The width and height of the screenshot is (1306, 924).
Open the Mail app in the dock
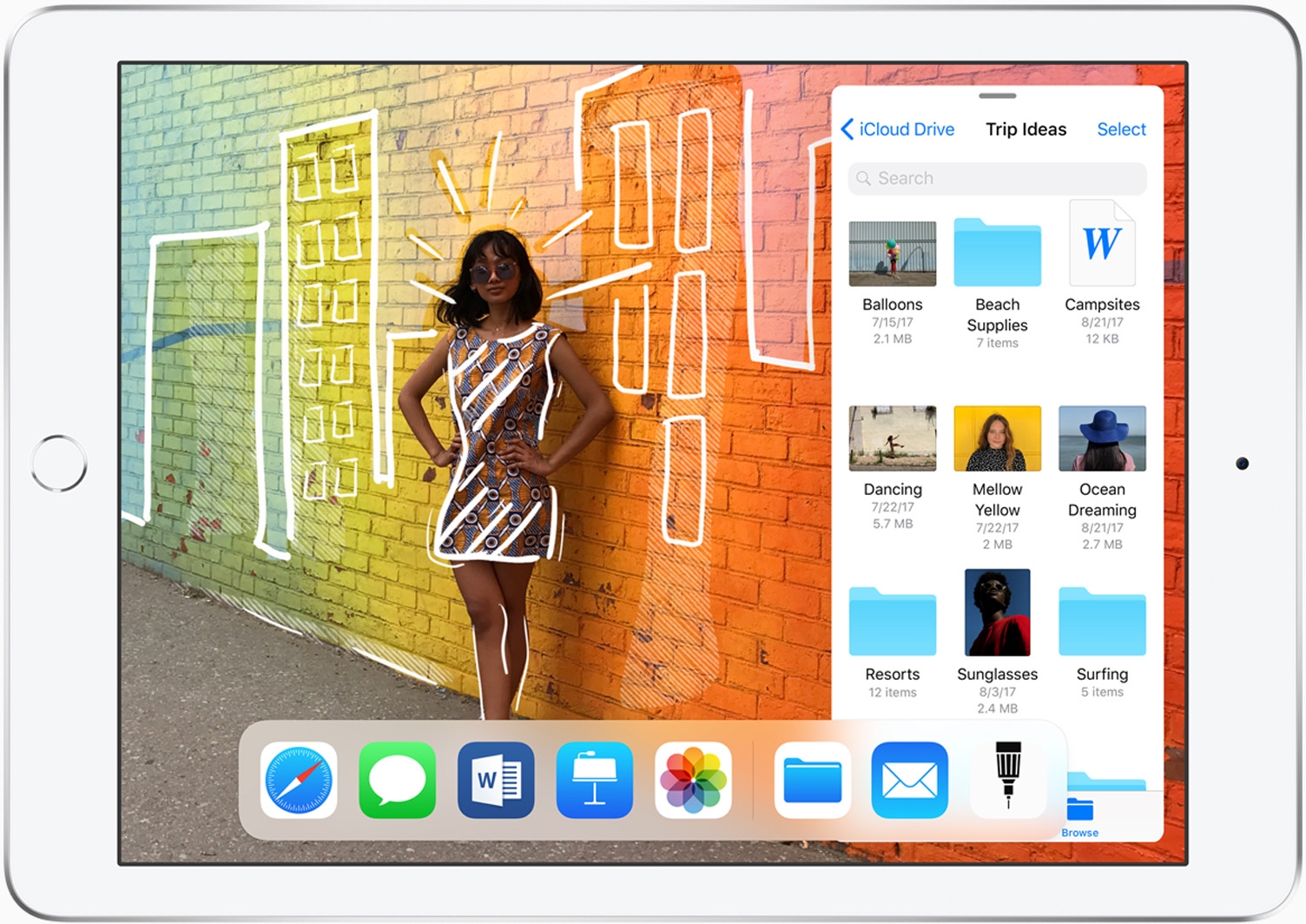910,779
